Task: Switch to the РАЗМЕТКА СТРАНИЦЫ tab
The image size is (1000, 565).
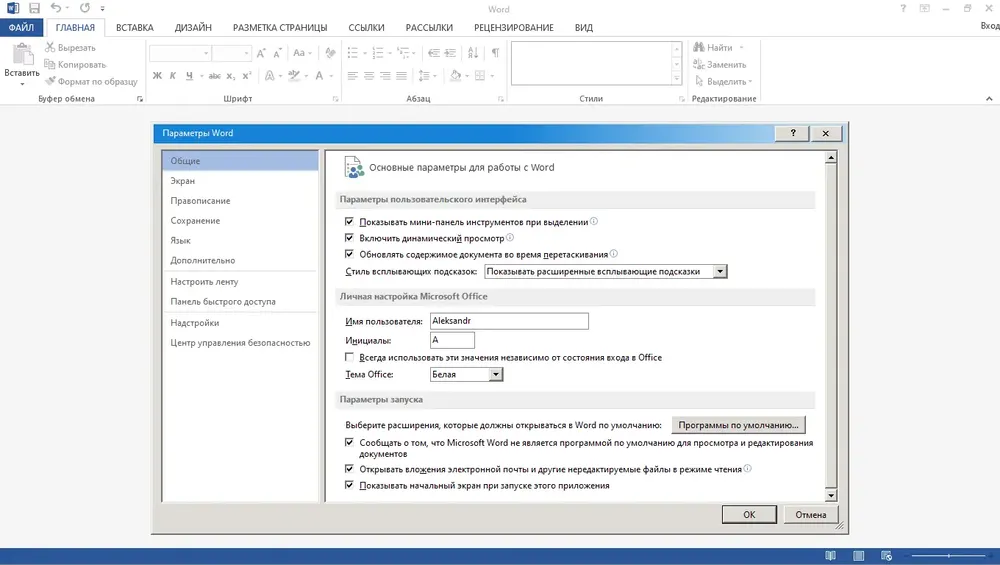Action: click(280, 27)
